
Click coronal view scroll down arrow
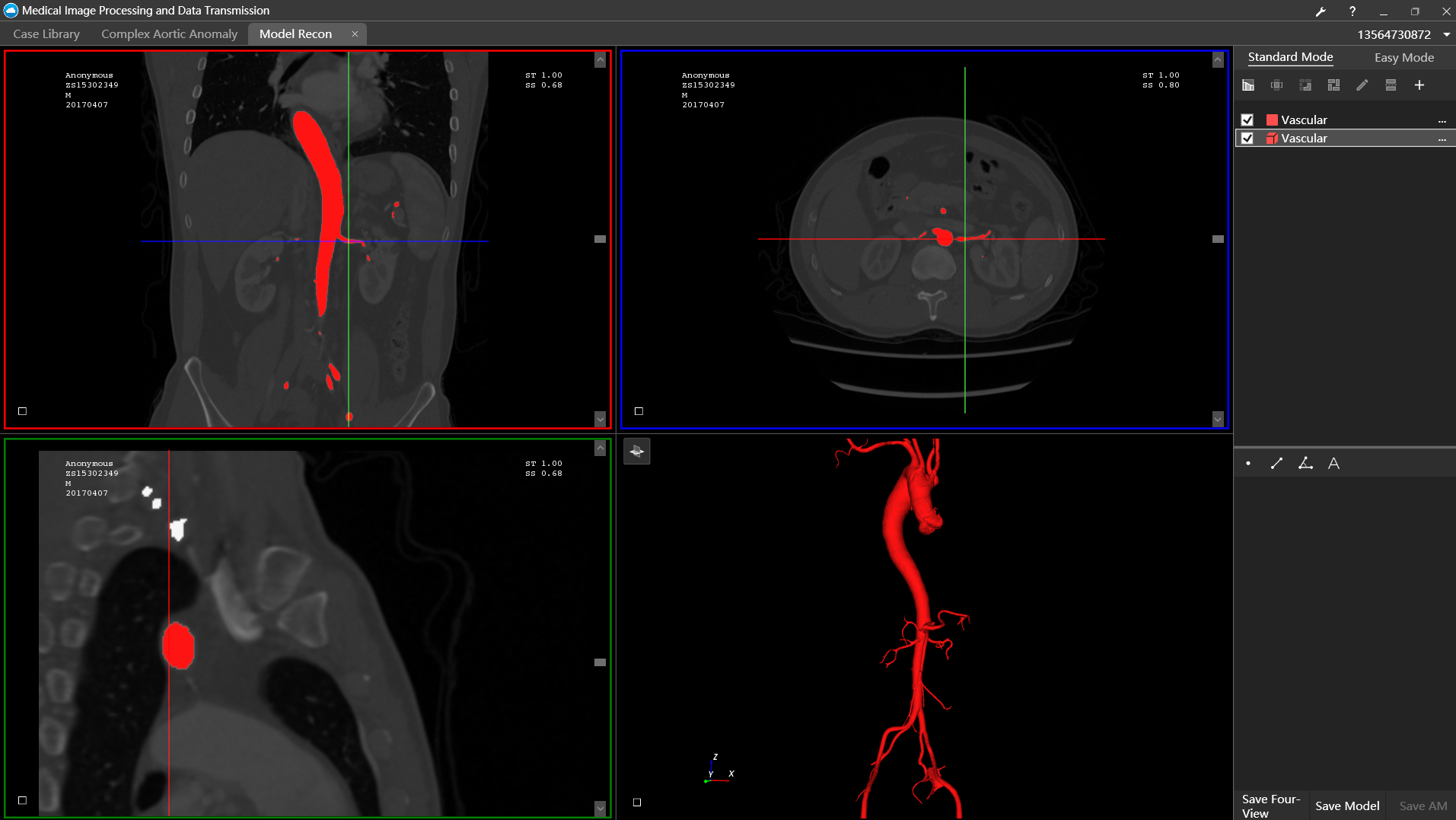601,419
